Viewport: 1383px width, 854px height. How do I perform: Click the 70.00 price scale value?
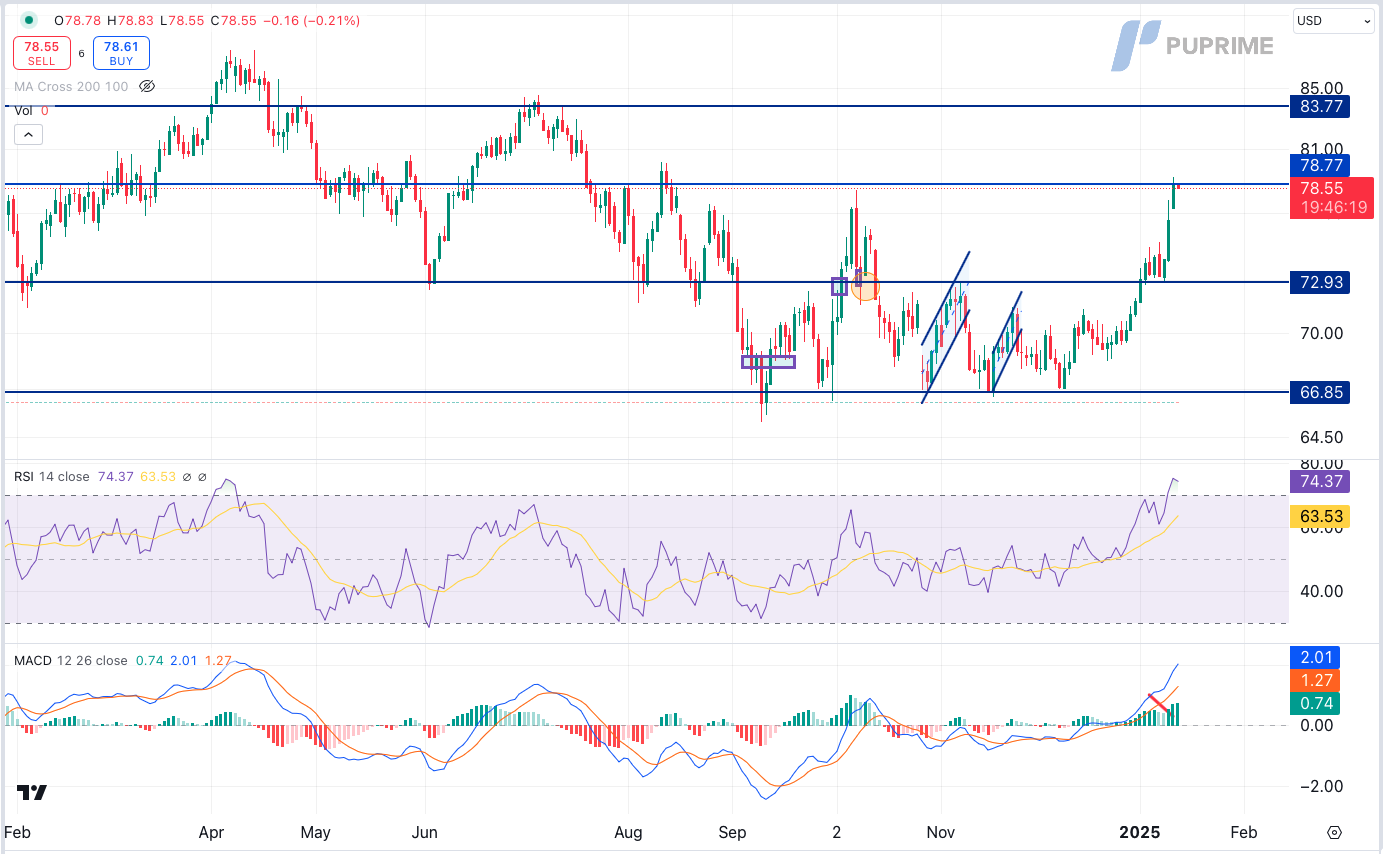coord(1321,333)
